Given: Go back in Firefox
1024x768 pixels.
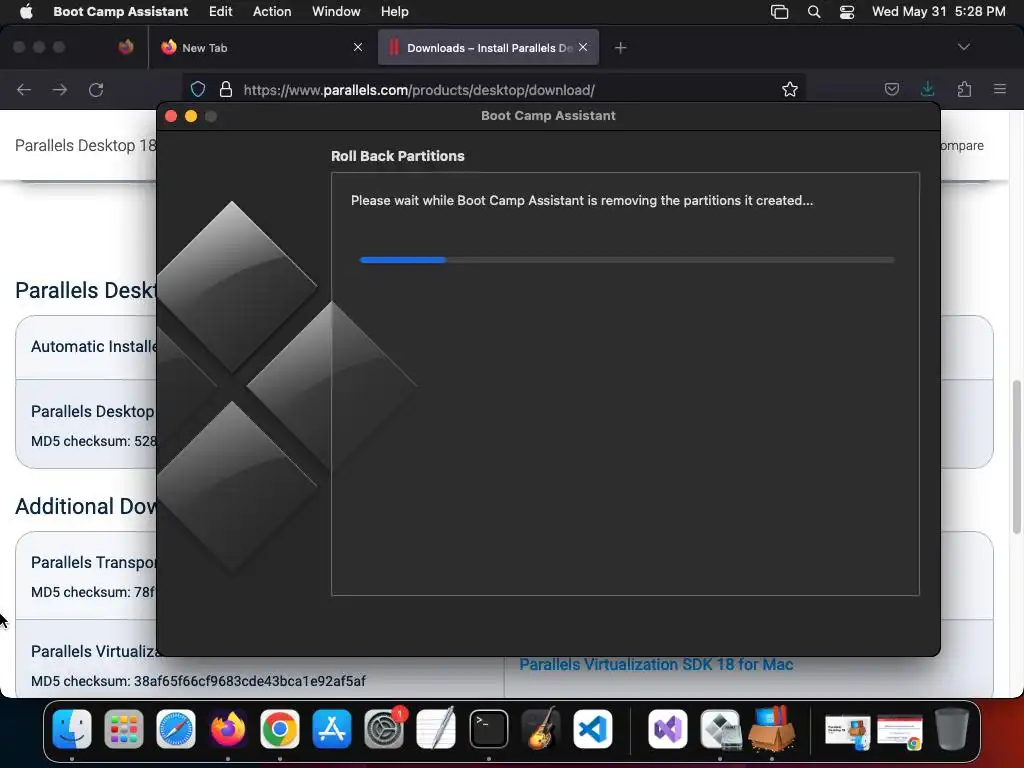Looking at the screenshot, I should point(24,89).
